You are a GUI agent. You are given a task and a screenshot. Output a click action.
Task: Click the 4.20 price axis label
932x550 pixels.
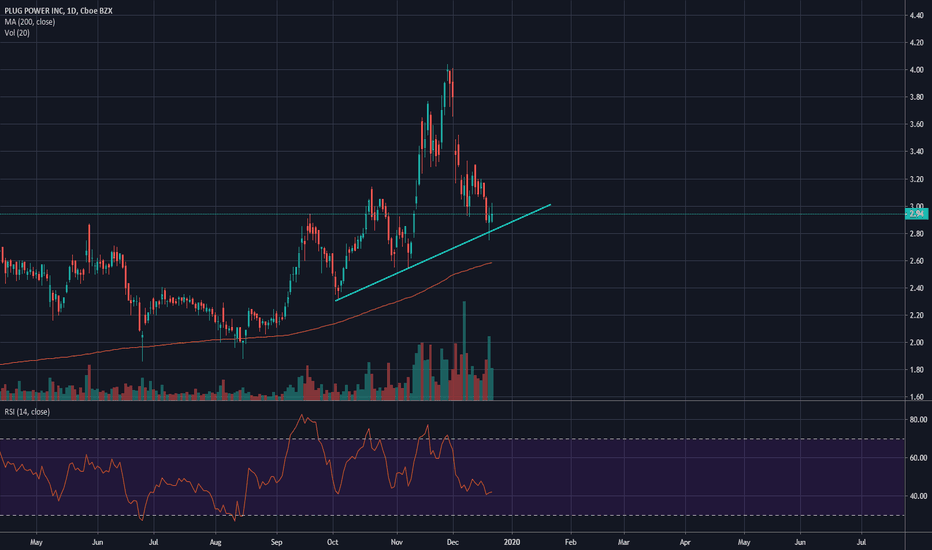[916, 43]
